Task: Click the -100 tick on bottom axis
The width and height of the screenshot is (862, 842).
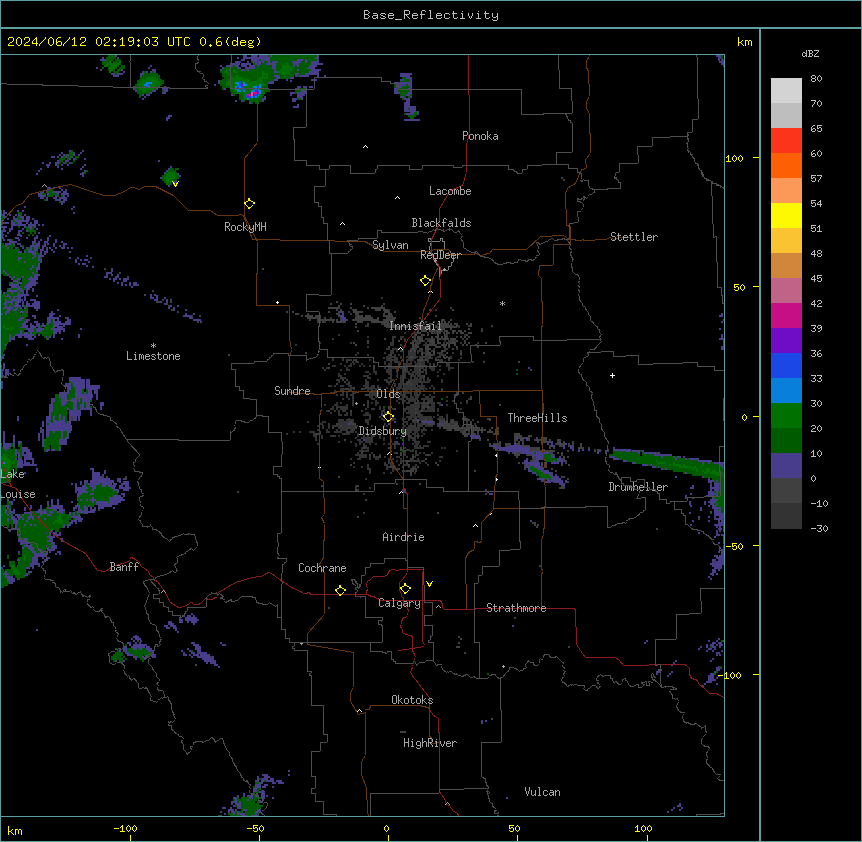Action: pyautogui.click(x=125, y=829)
